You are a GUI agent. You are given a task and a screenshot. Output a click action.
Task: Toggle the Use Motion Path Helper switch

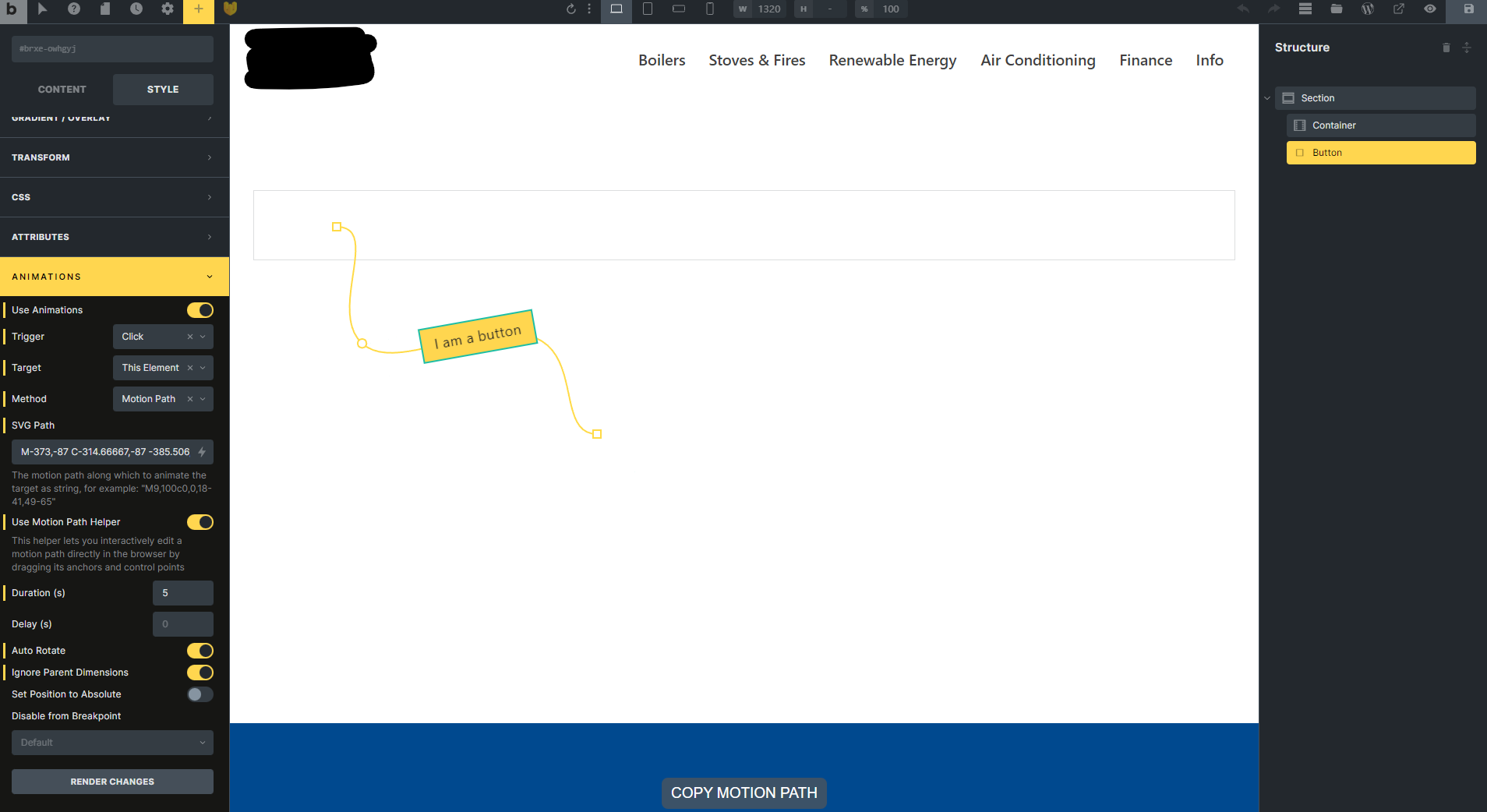(x=200, y=522)
